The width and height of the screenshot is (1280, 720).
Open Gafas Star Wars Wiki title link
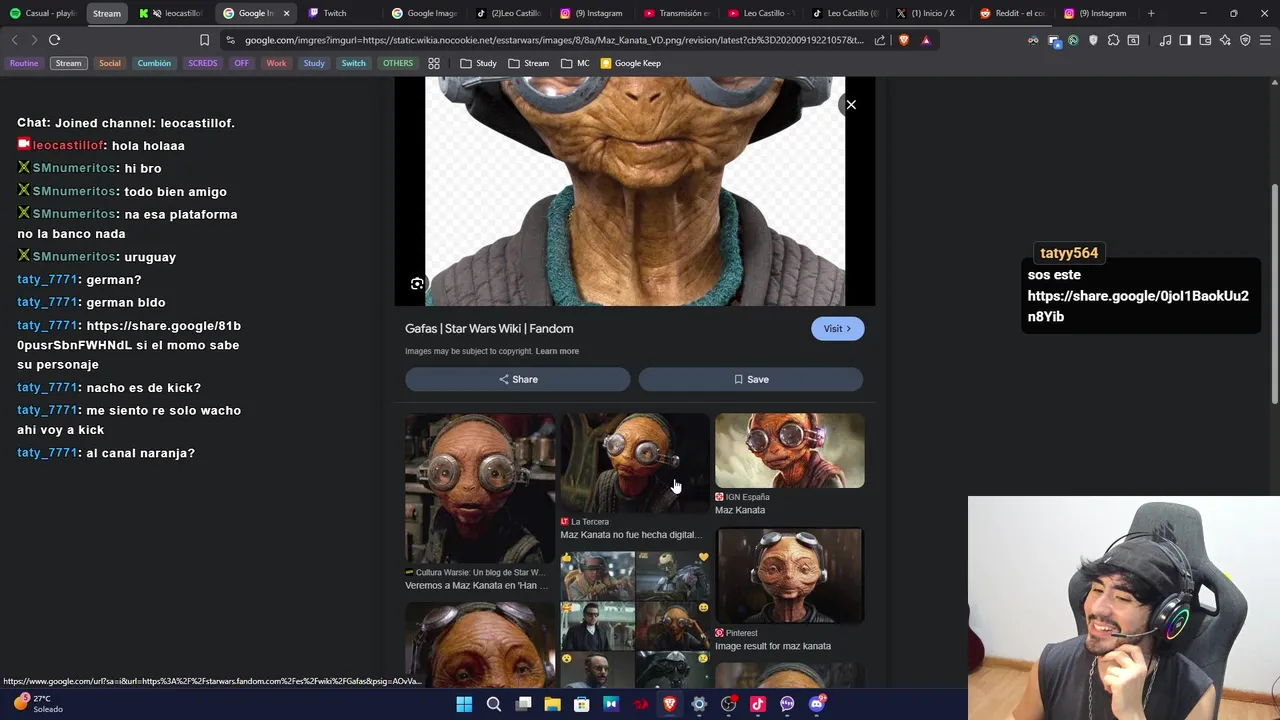point(489,328)
